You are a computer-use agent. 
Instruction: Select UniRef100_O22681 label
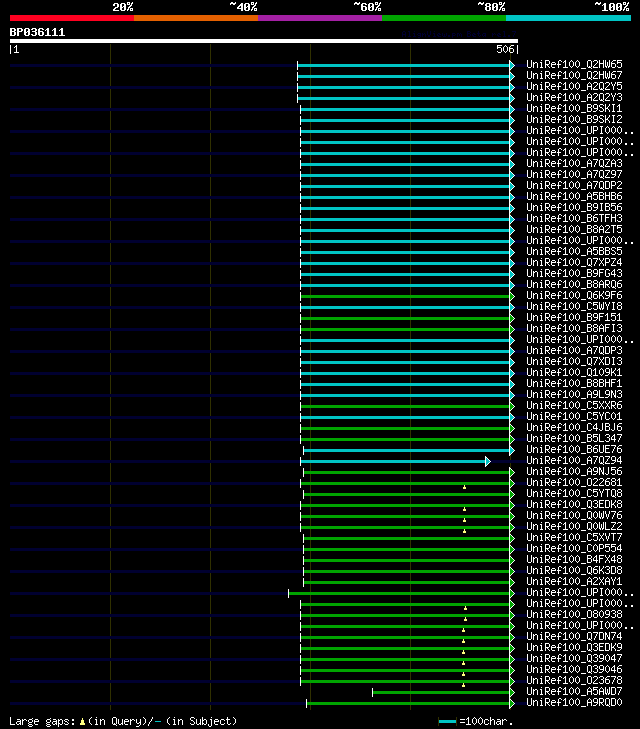coord(574,483)
